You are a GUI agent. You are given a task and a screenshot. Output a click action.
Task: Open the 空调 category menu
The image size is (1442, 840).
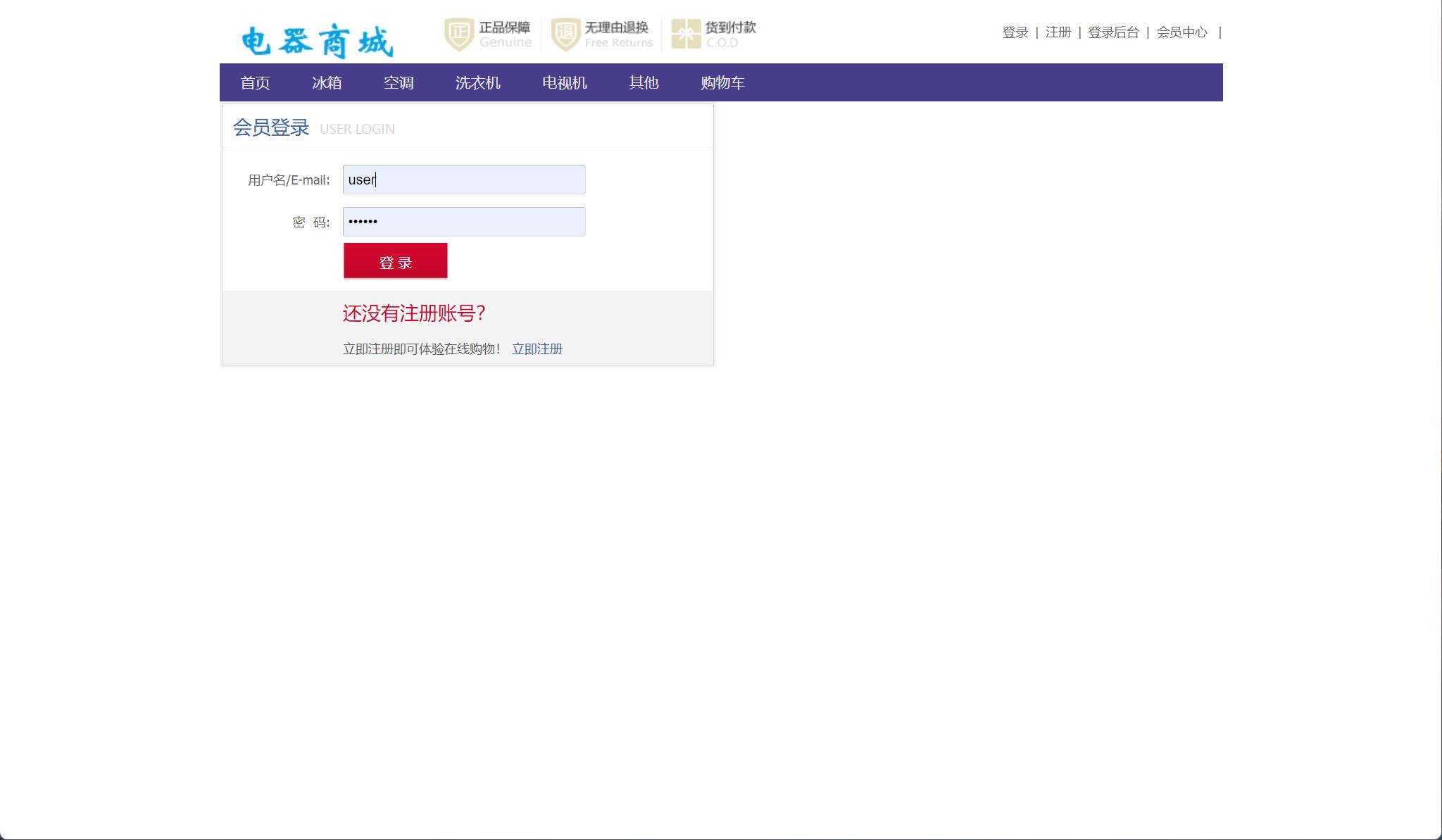click(399, 82)
